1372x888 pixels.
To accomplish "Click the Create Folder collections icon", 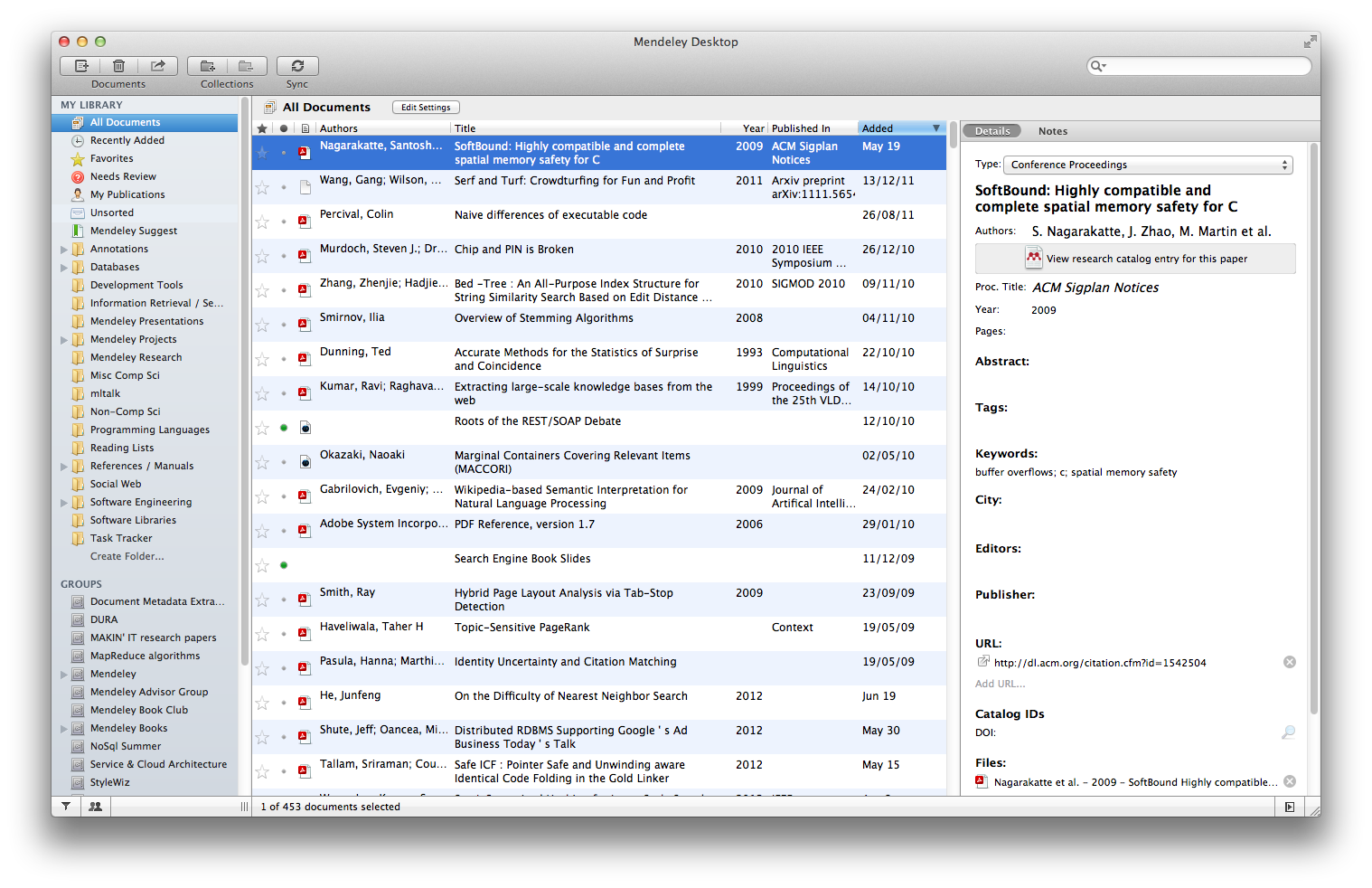I will click(x=207, y=66).
